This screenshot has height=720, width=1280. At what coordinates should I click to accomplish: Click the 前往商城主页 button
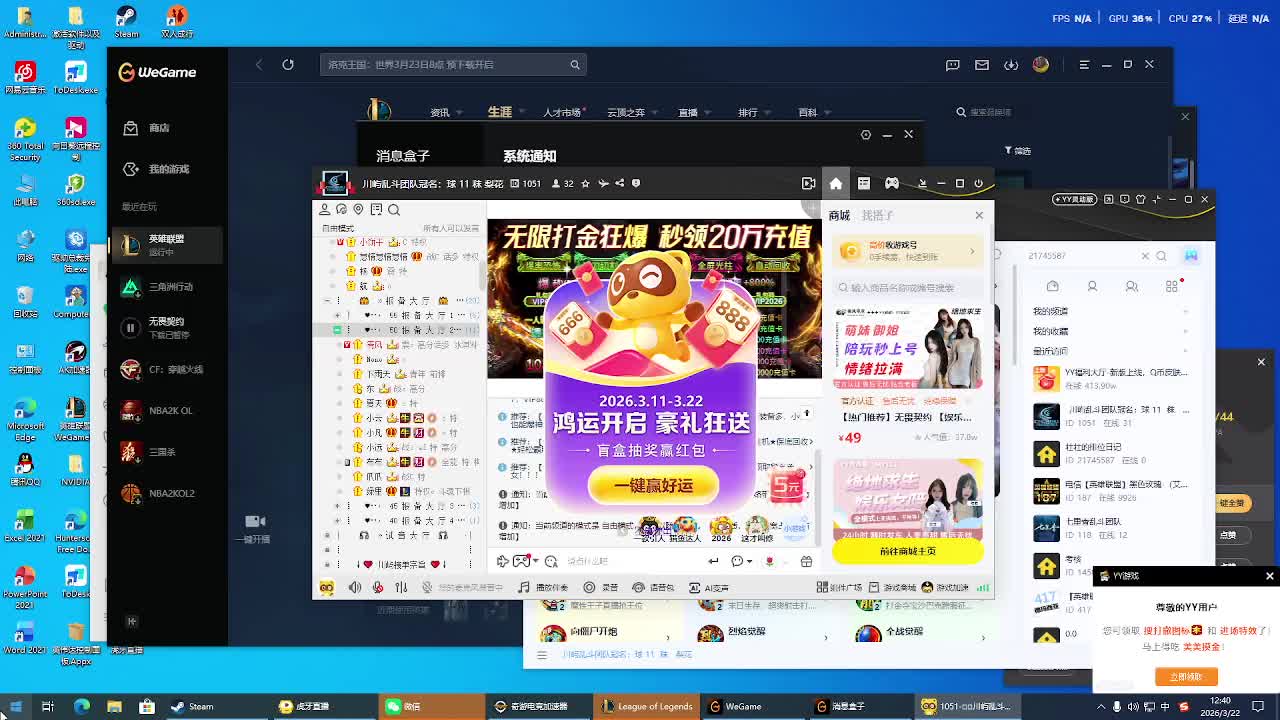(906, 552)
